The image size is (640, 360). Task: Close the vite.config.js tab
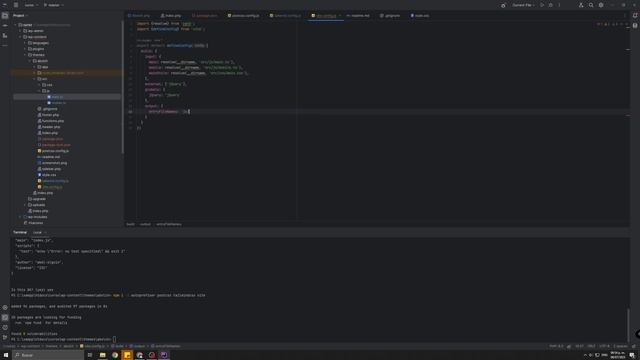(x=340, y=16)
